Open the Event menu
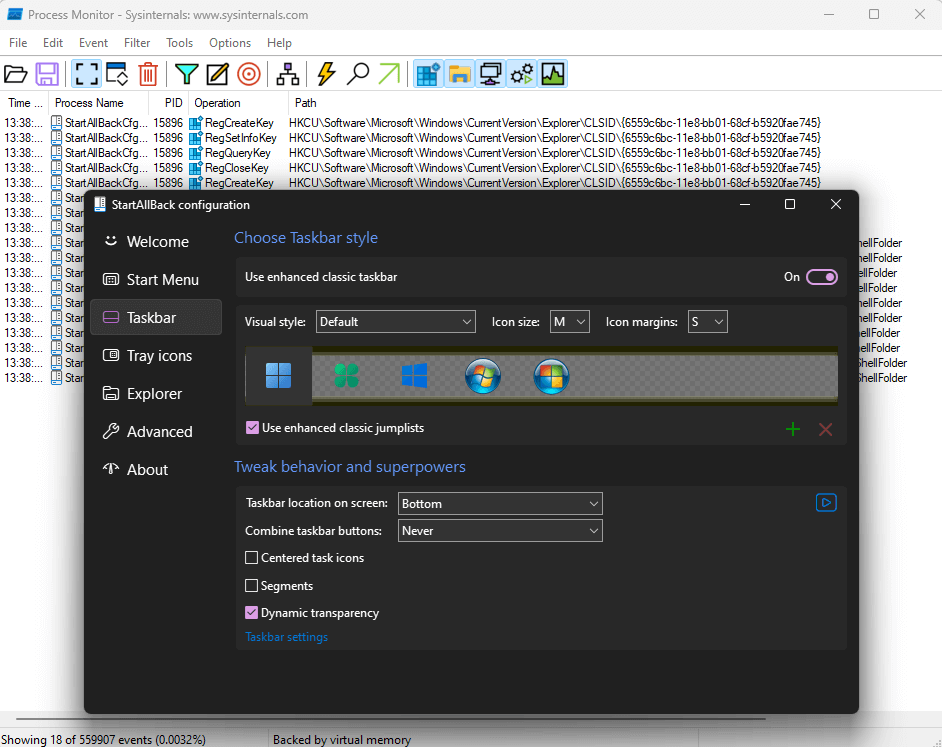 tap(93, 43)
